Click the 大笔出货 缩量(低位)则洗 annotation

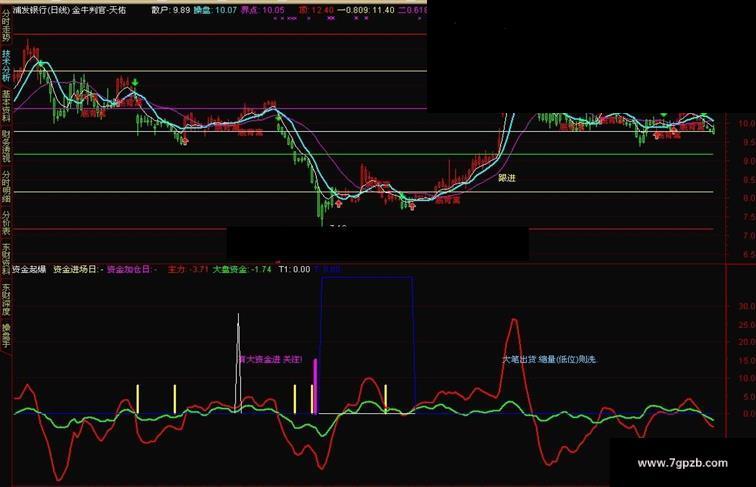tap(550, 359)
